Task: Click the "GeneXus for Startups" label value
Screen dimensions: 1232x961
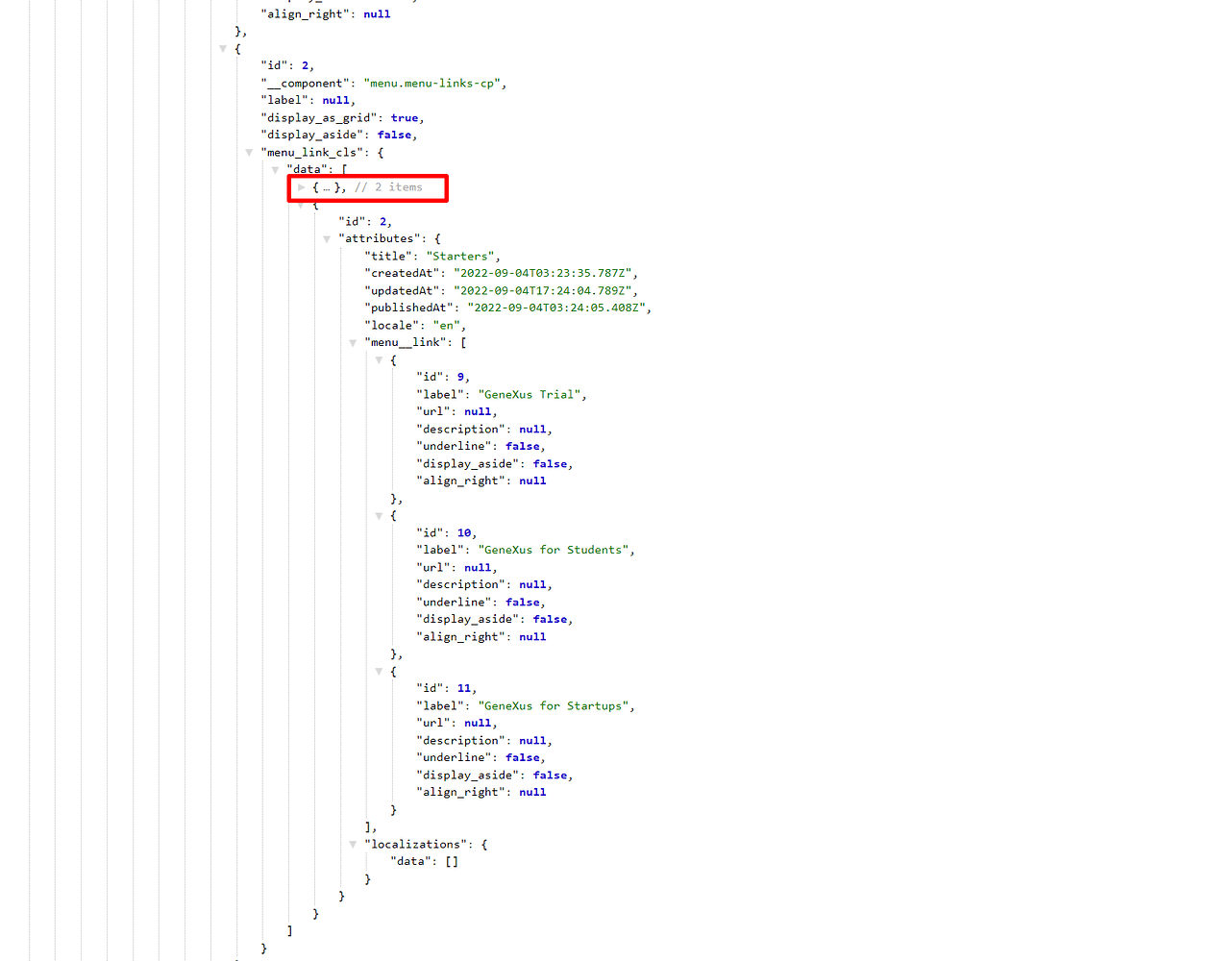Action: [554, 705]
